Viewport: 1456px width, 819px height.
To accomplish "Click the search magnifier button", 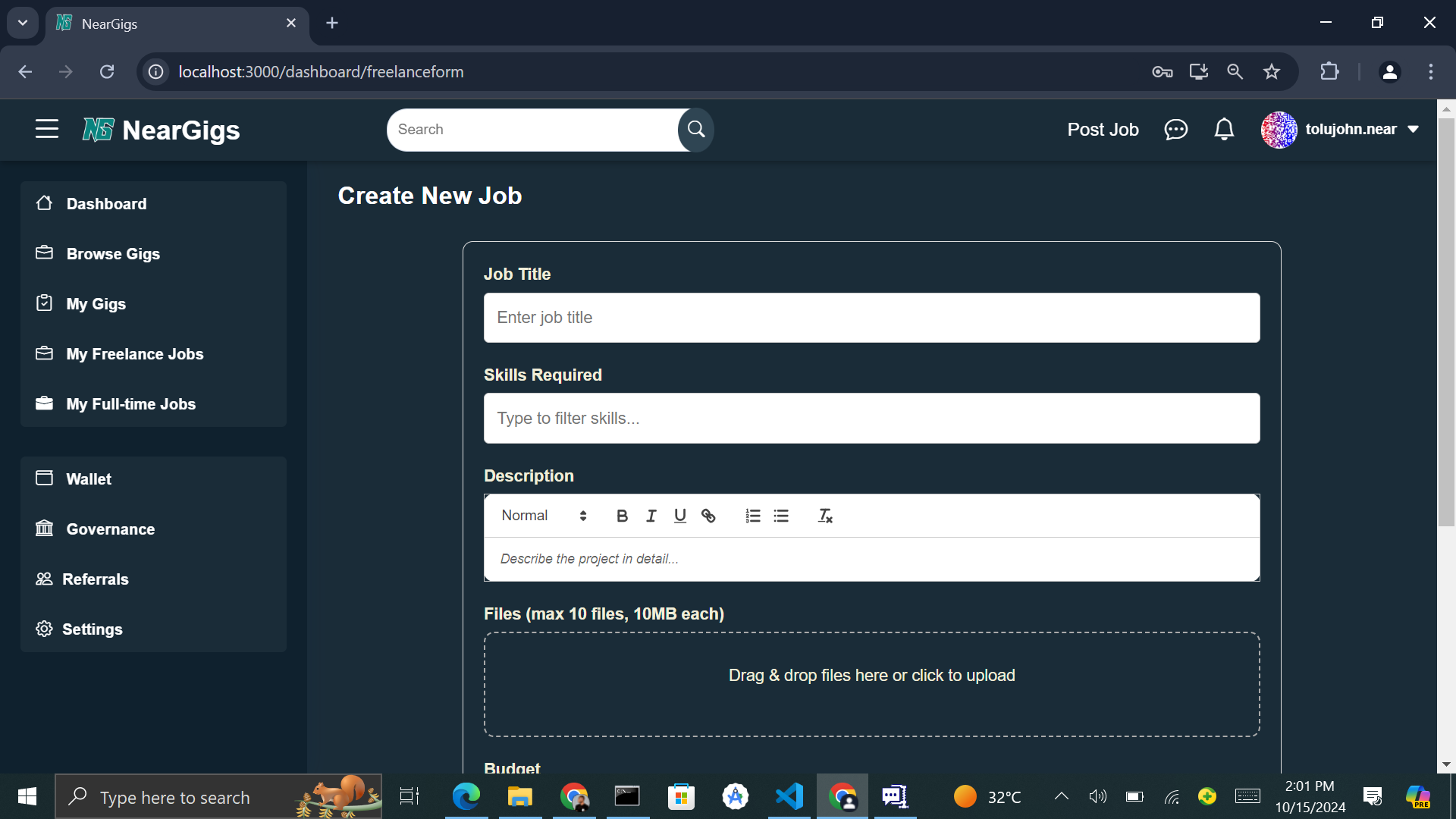I will pyautogui.click(x=695, y=130).
